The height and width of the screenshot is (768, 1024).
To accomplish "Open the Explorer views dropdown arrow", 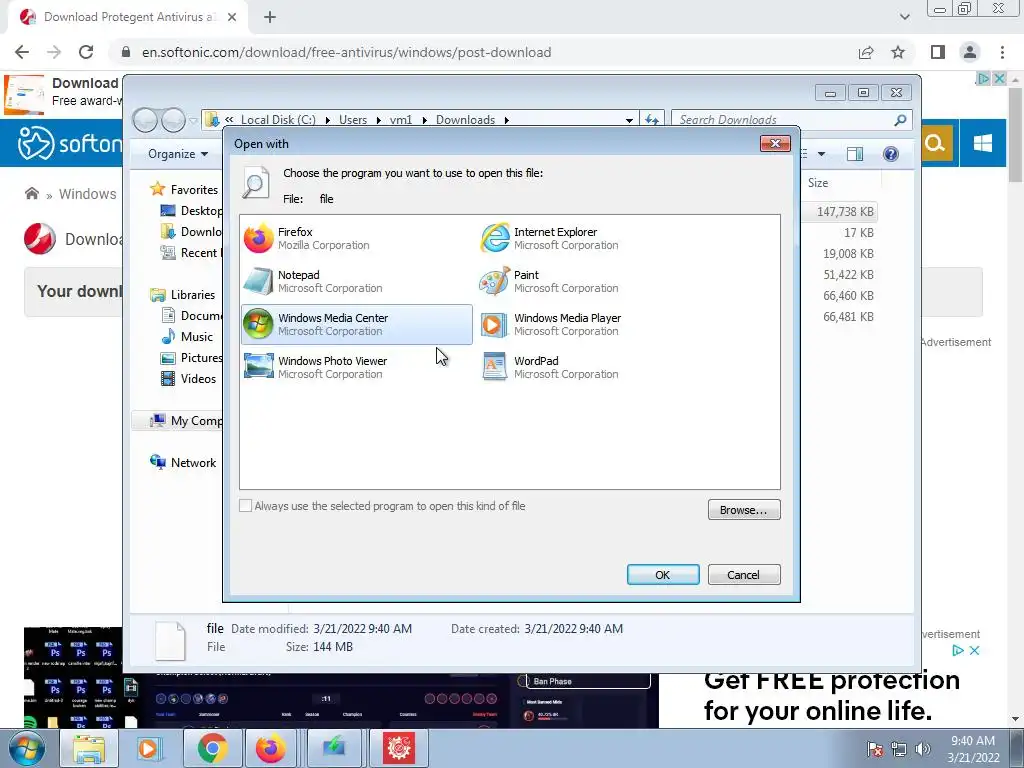I will click(x=822, y=153).
